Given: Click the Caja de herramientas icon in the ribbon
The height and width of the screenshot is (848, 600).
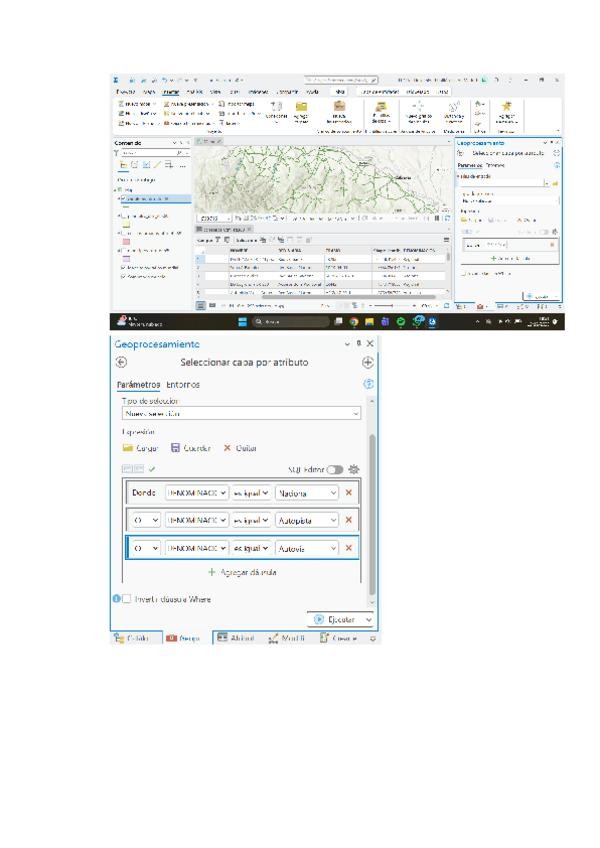Looking at the screenshot, I should click(x=339, y=106).
